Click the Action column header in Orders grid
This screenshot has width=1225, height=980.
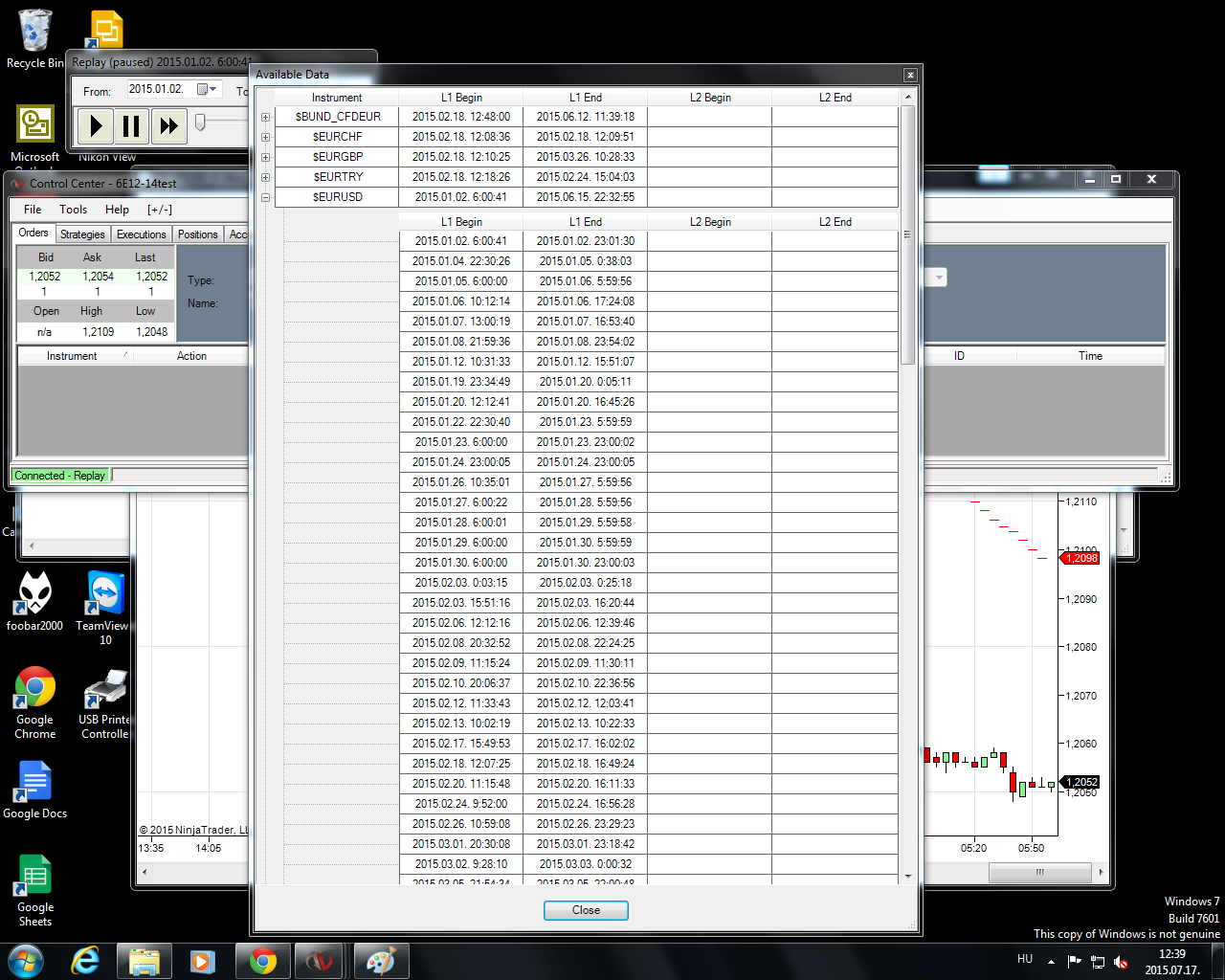coord(191,356)
